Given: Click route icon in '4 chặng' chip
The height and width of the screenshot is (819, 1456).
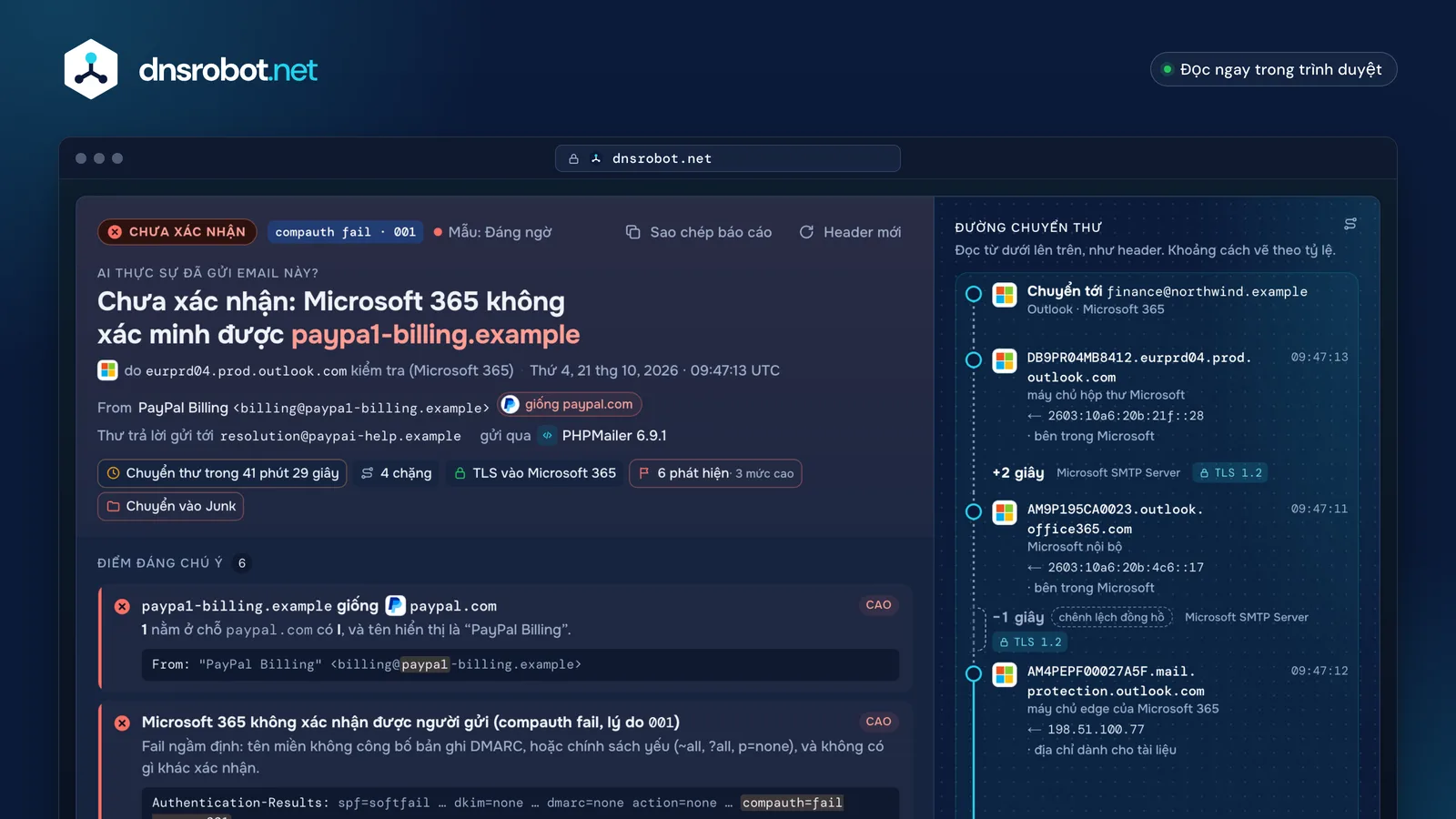Looking at the screenshot, I should coord(368,473).
